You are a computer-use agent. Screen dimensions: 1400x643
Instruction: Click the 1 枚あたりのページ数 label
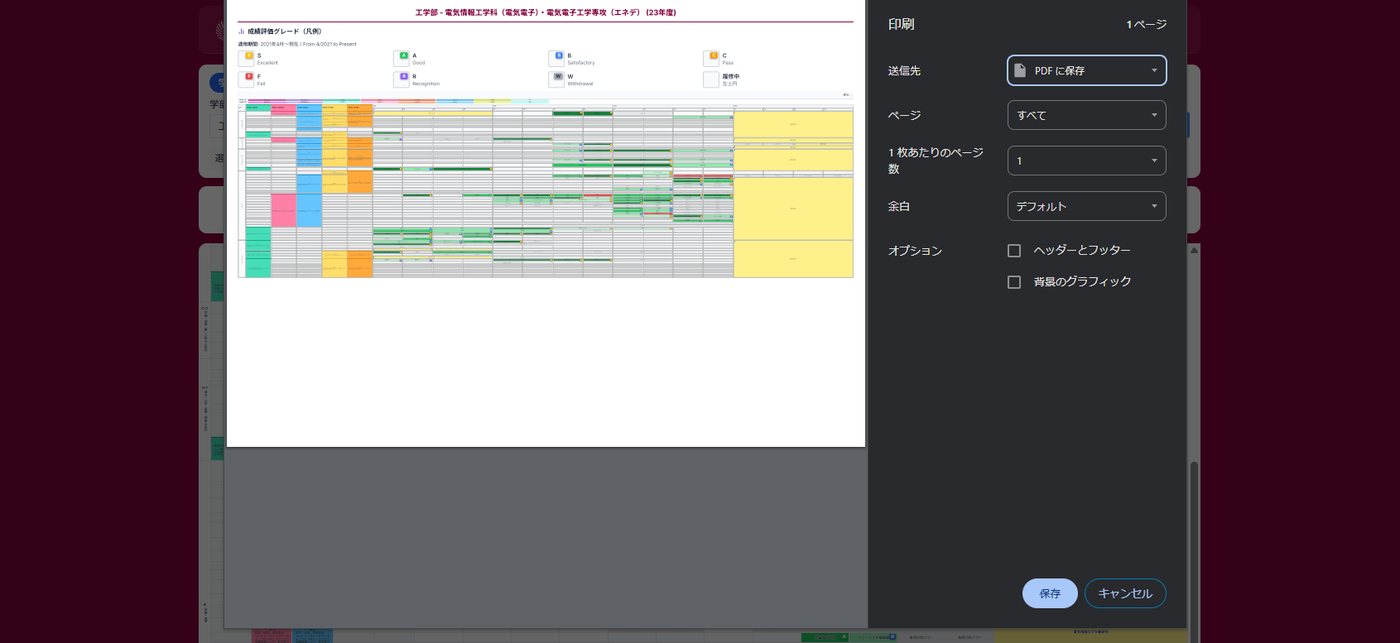tap(936, 161)
